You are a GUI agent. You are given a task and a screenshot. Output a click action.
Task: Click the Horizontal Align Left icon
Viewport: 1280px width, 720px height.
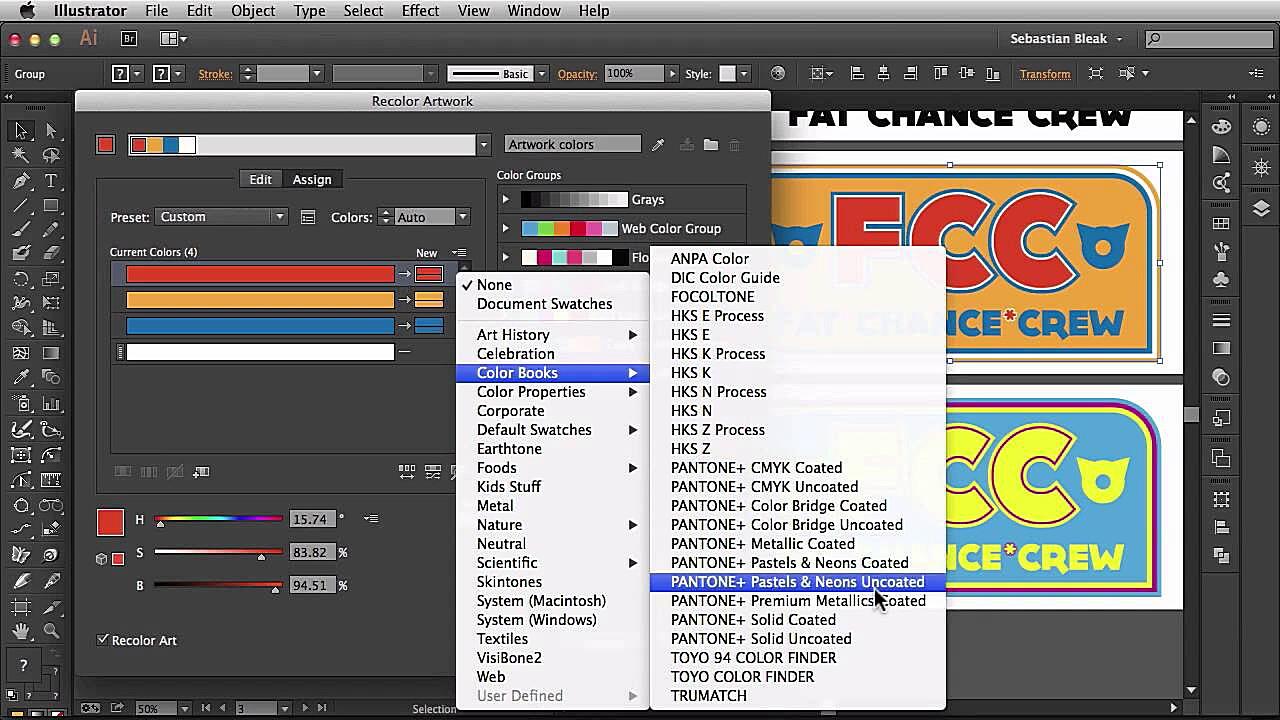(x=857, y=73)
